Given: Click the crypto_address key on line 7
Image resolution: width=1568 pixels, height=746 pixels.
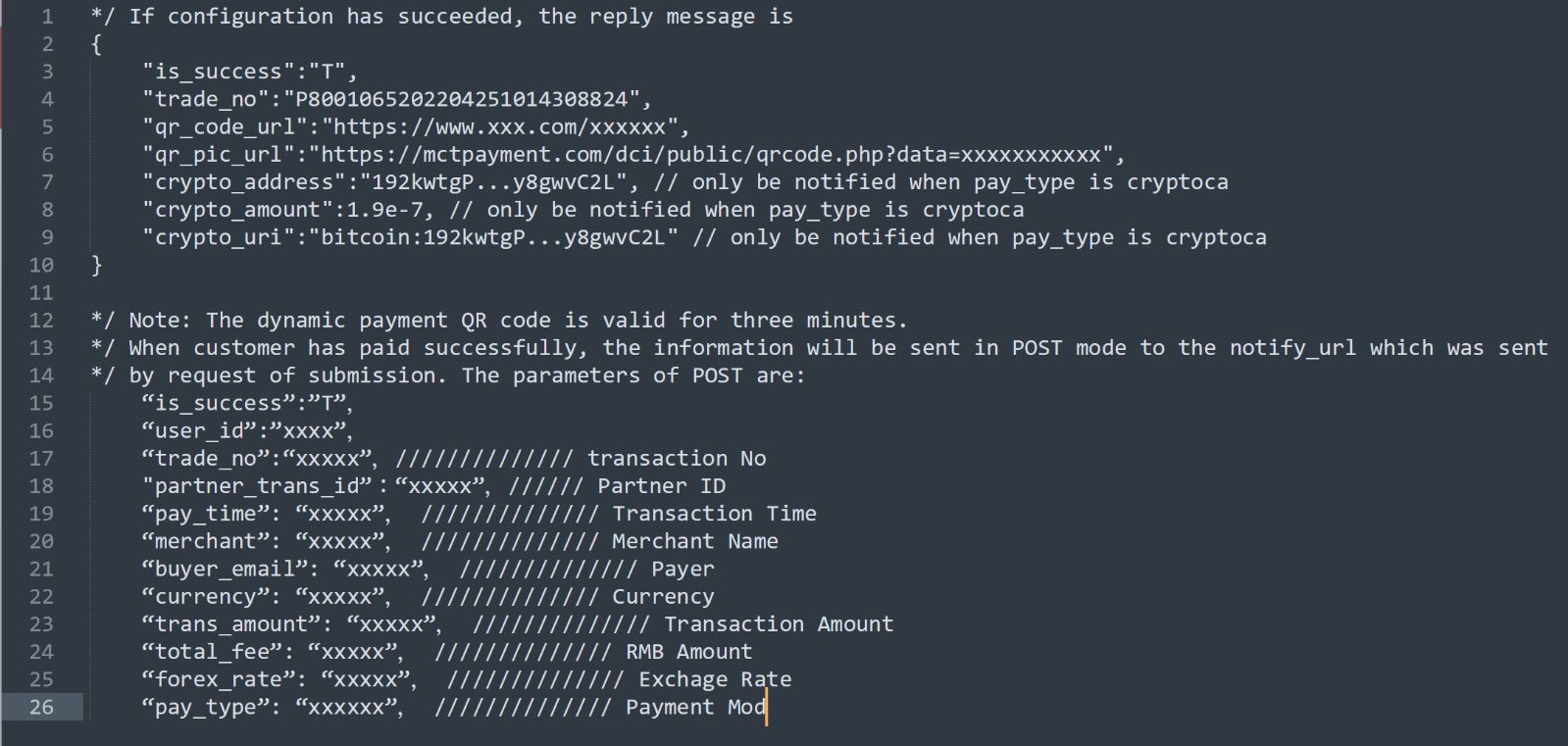Looking at the screenshot, I should [244, 182].
